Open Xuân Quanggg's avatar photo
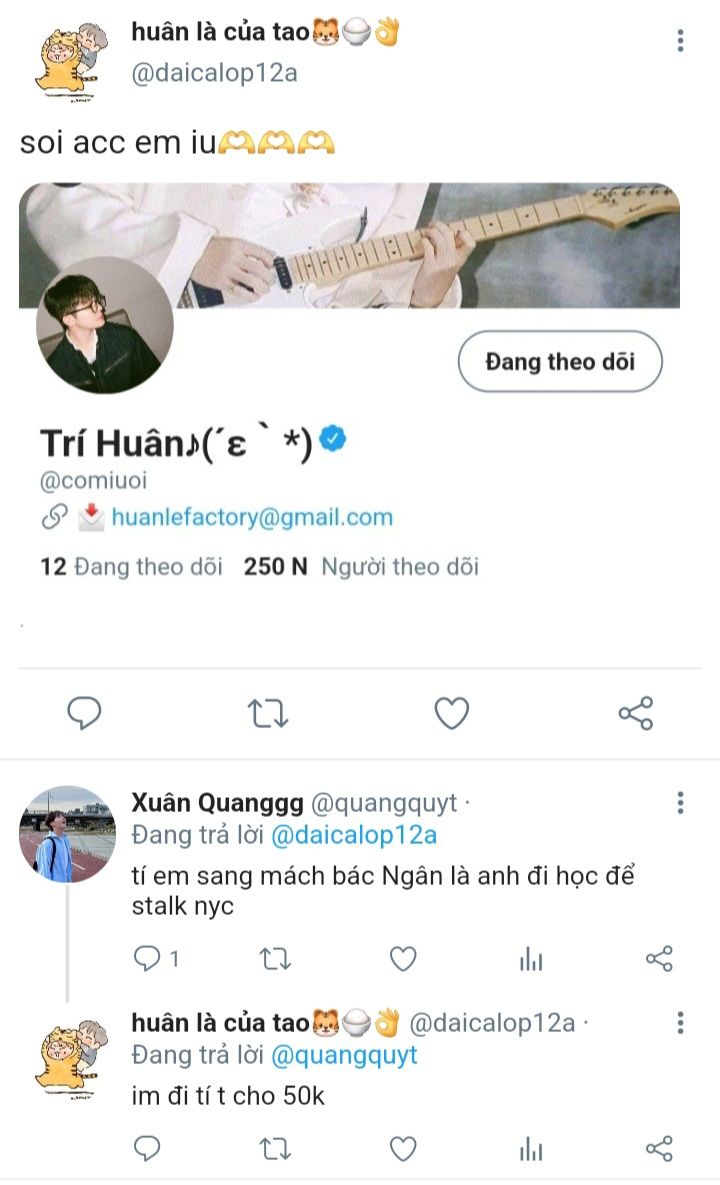Screen dimensions: 720x1185 68,834
